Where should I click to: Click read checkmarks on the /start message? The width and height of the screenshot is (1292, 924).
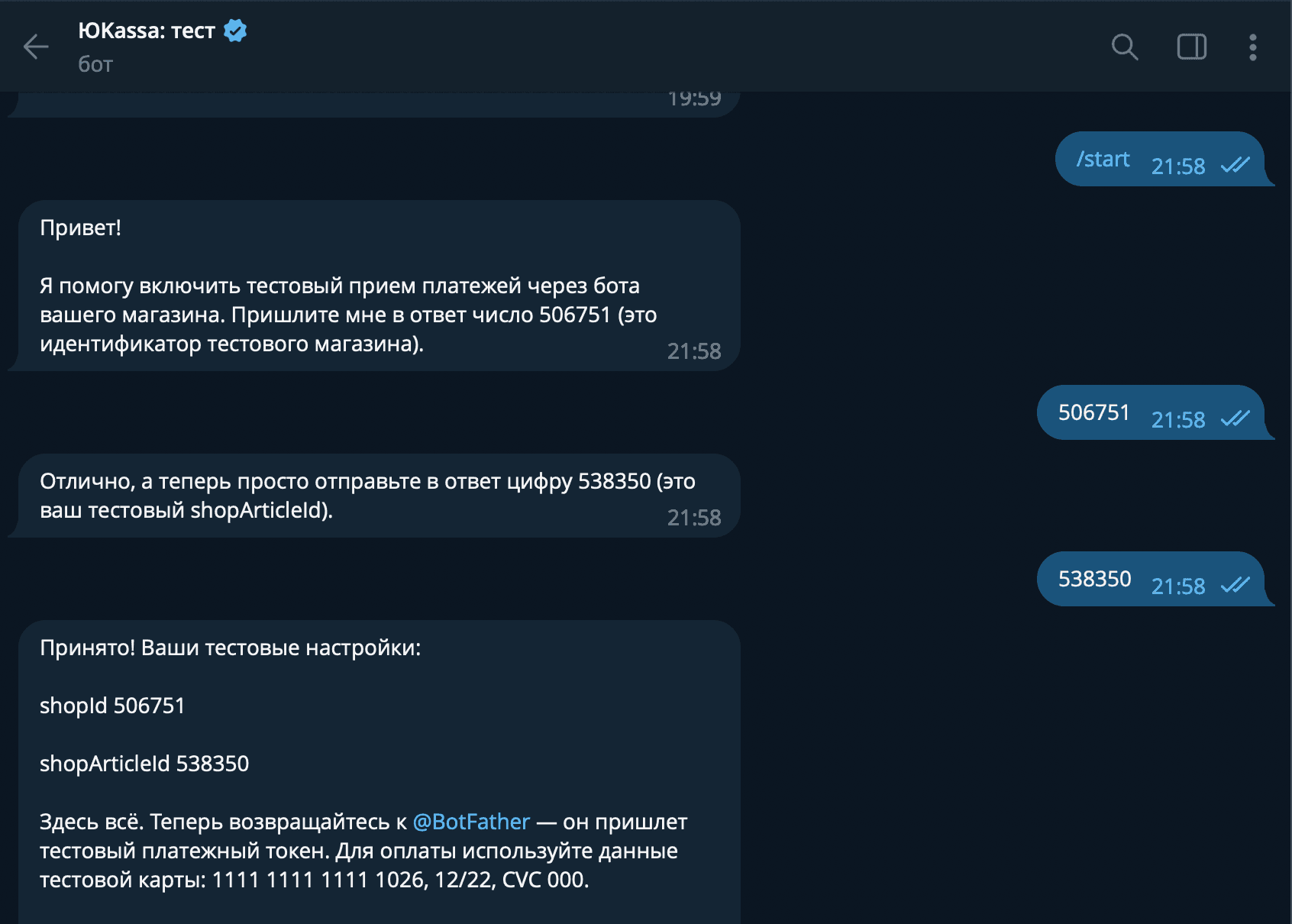pos(1235,165)
